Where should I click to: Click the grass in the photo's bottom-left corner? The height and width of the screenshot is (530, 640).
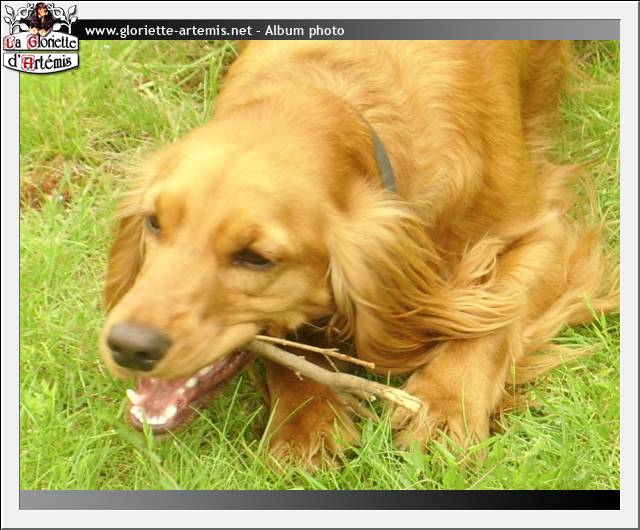click(50, 460)
